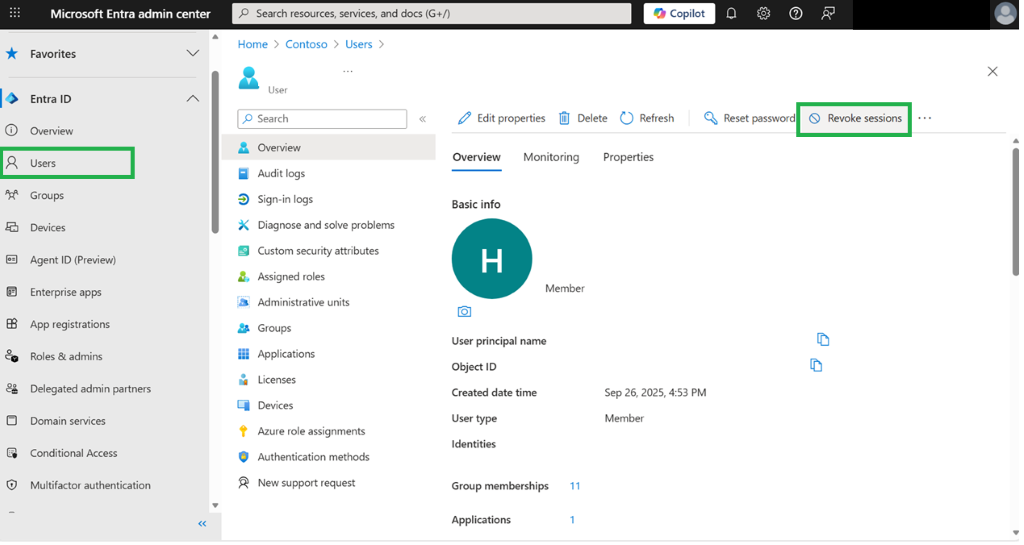
Task: Collapse the Entra ID section chevron
Action: 193,99
